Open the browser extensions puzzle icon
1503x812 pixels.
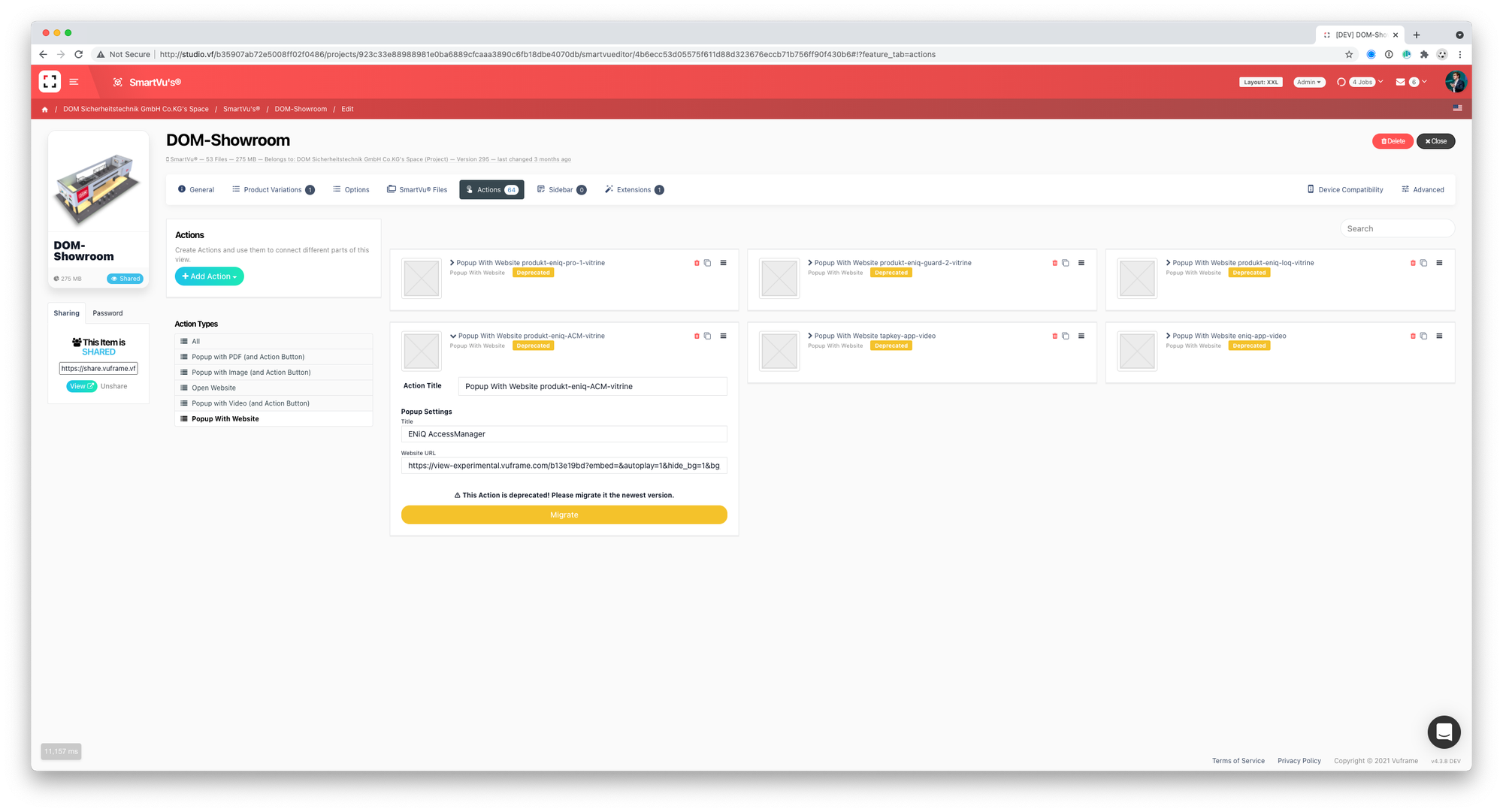(x=1424, y=54)
